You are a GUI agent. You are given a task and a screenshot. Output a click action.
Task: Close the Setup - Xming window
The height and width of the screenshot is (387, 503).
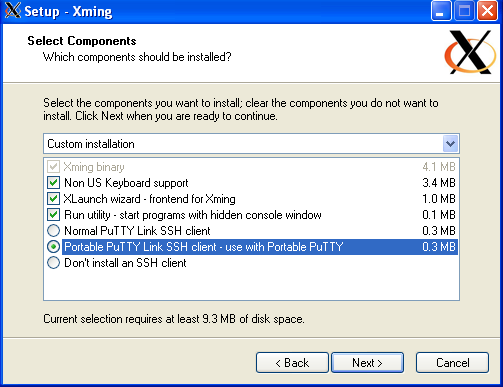point(487,11)
